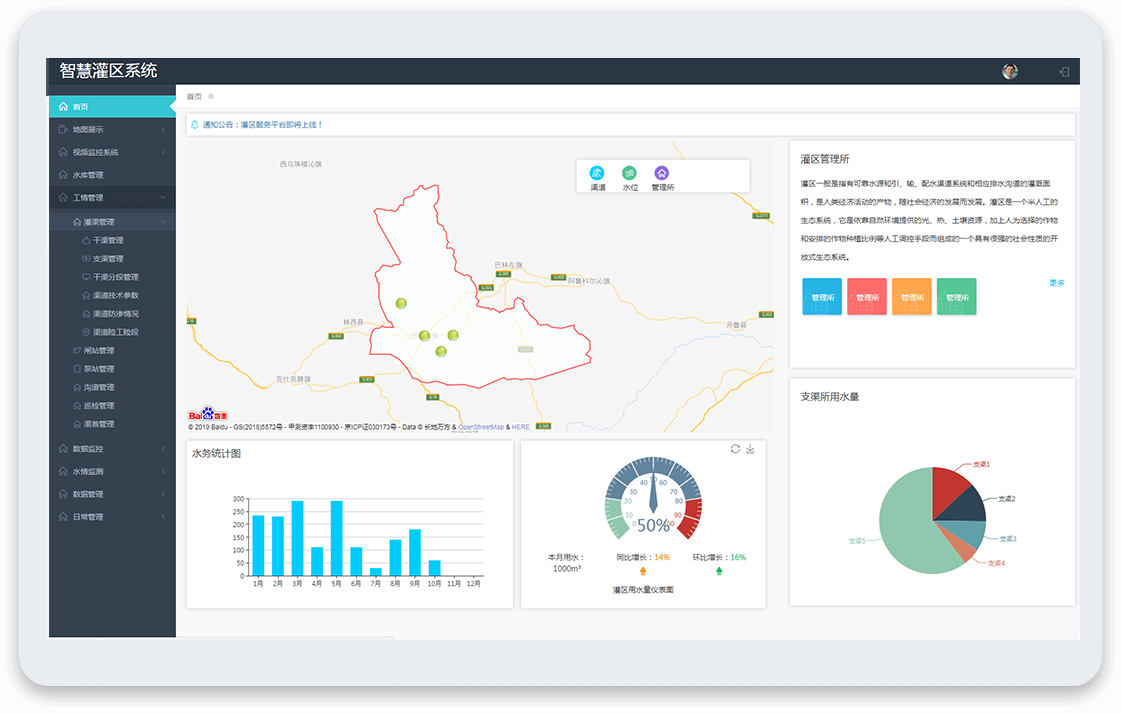Click the orange 管理所 tile

click(911, 297)
